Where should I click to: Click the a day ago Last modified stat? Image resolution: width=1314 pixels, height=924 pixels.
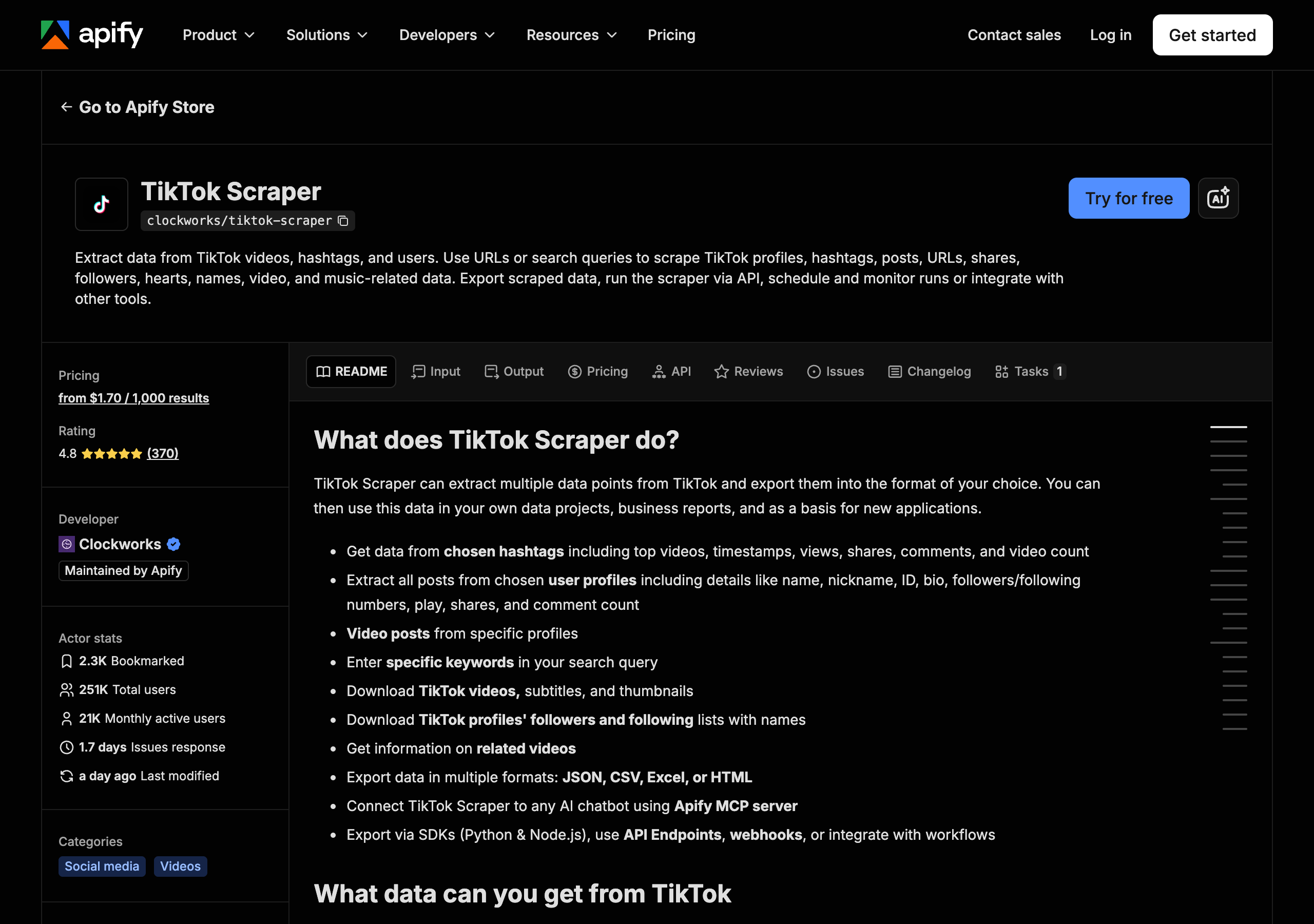coord(139,776)
